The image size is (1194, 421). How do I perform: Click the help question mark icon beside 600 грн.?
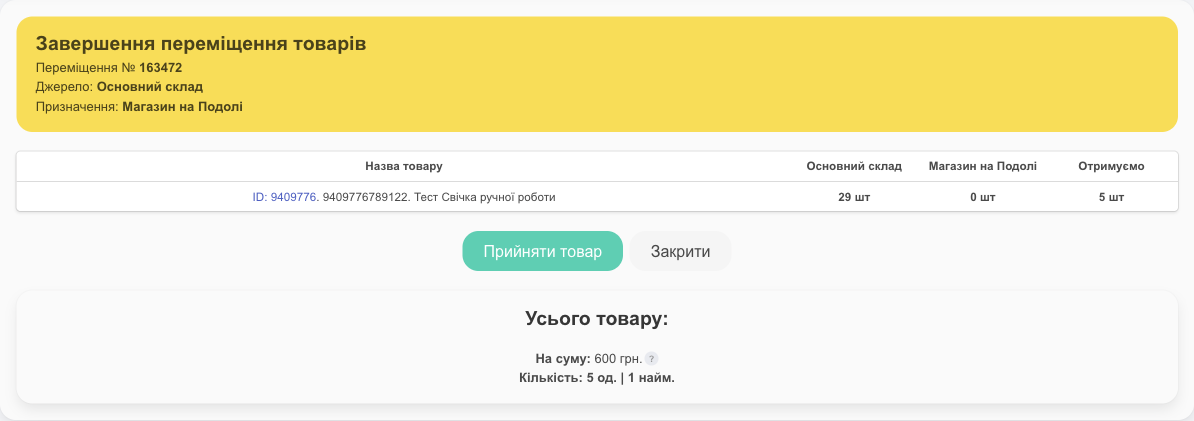click(x=651, y=359)
